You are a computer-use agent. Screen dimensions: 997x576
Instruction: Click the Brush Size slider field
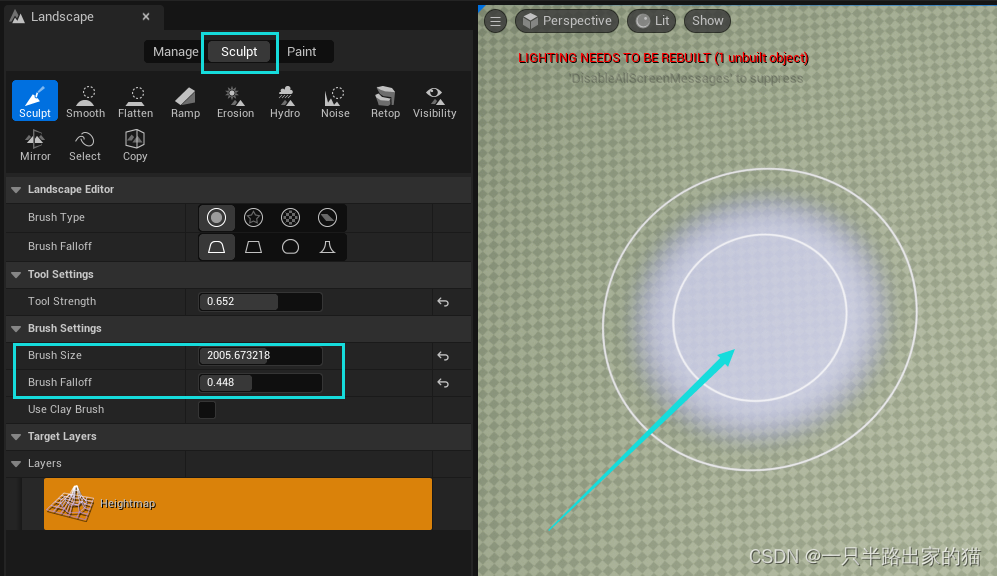click(260, 355)
